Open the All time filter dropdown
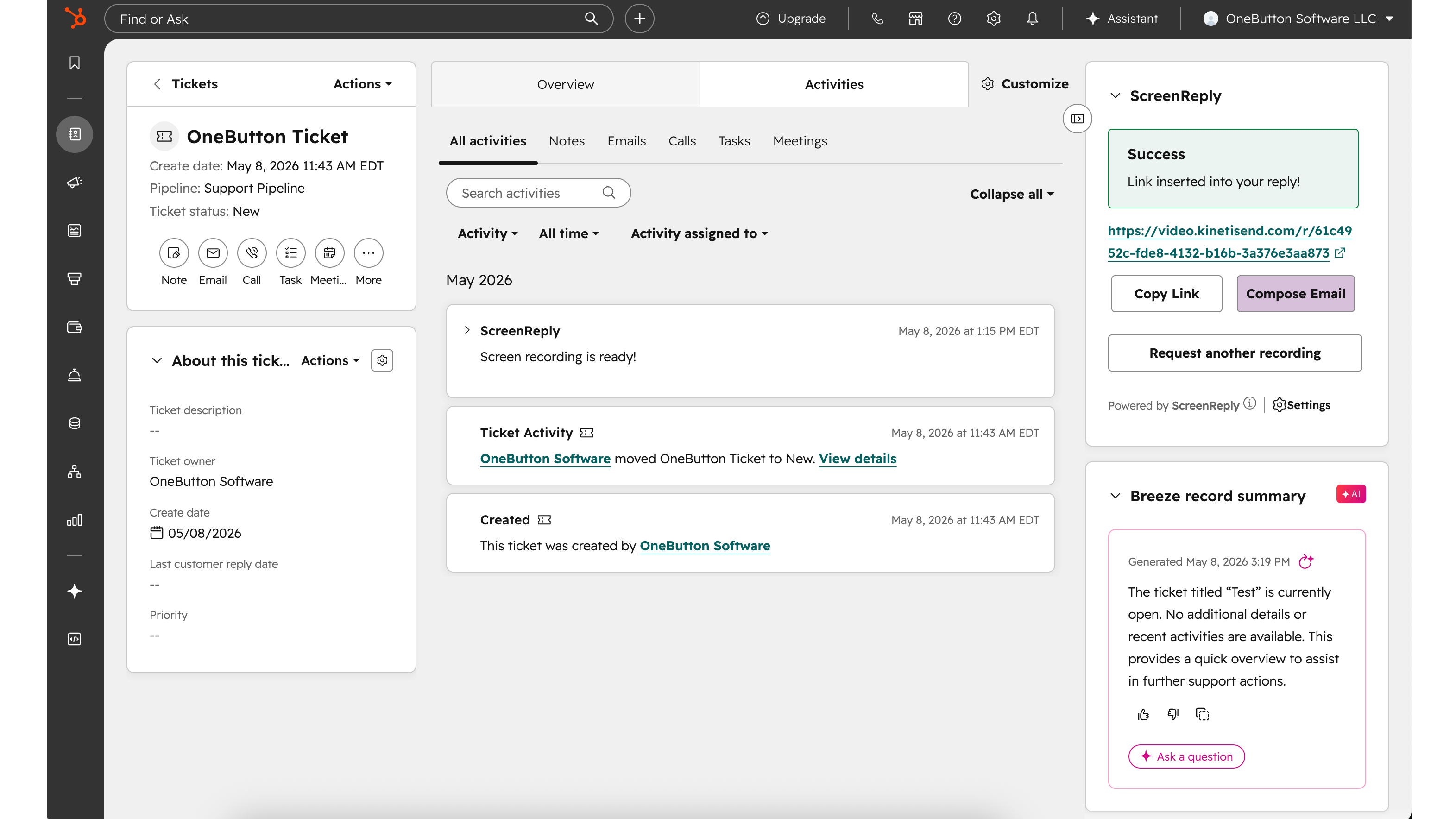 click(568, 233)
